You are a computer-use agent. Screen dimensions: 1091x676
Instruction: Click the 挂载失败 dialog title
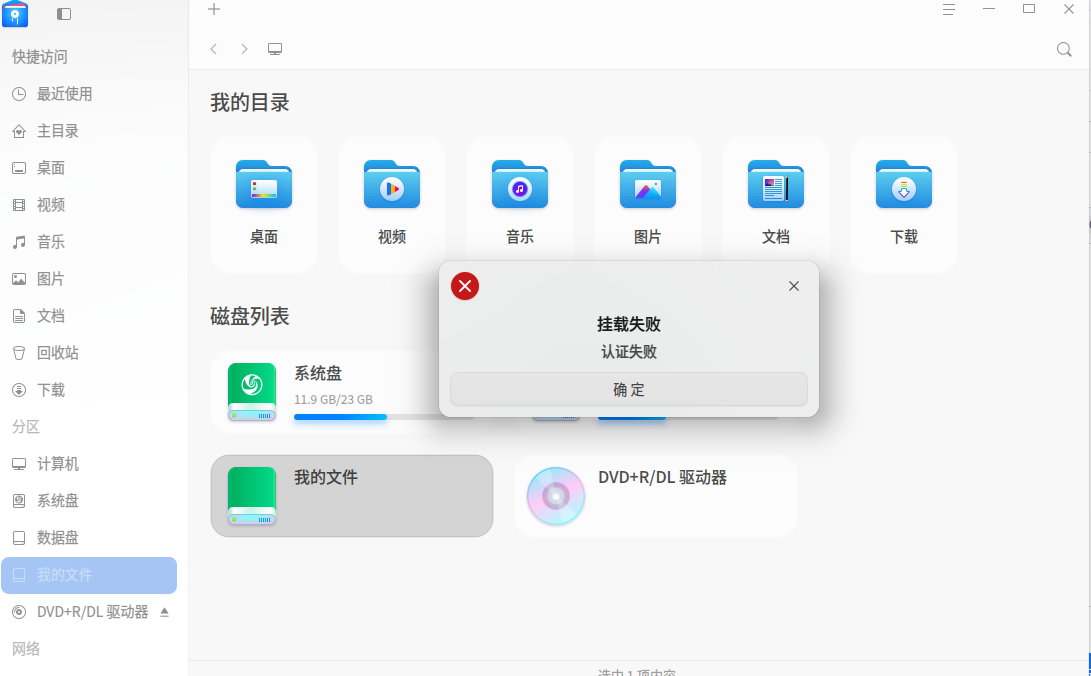(629, 324)
